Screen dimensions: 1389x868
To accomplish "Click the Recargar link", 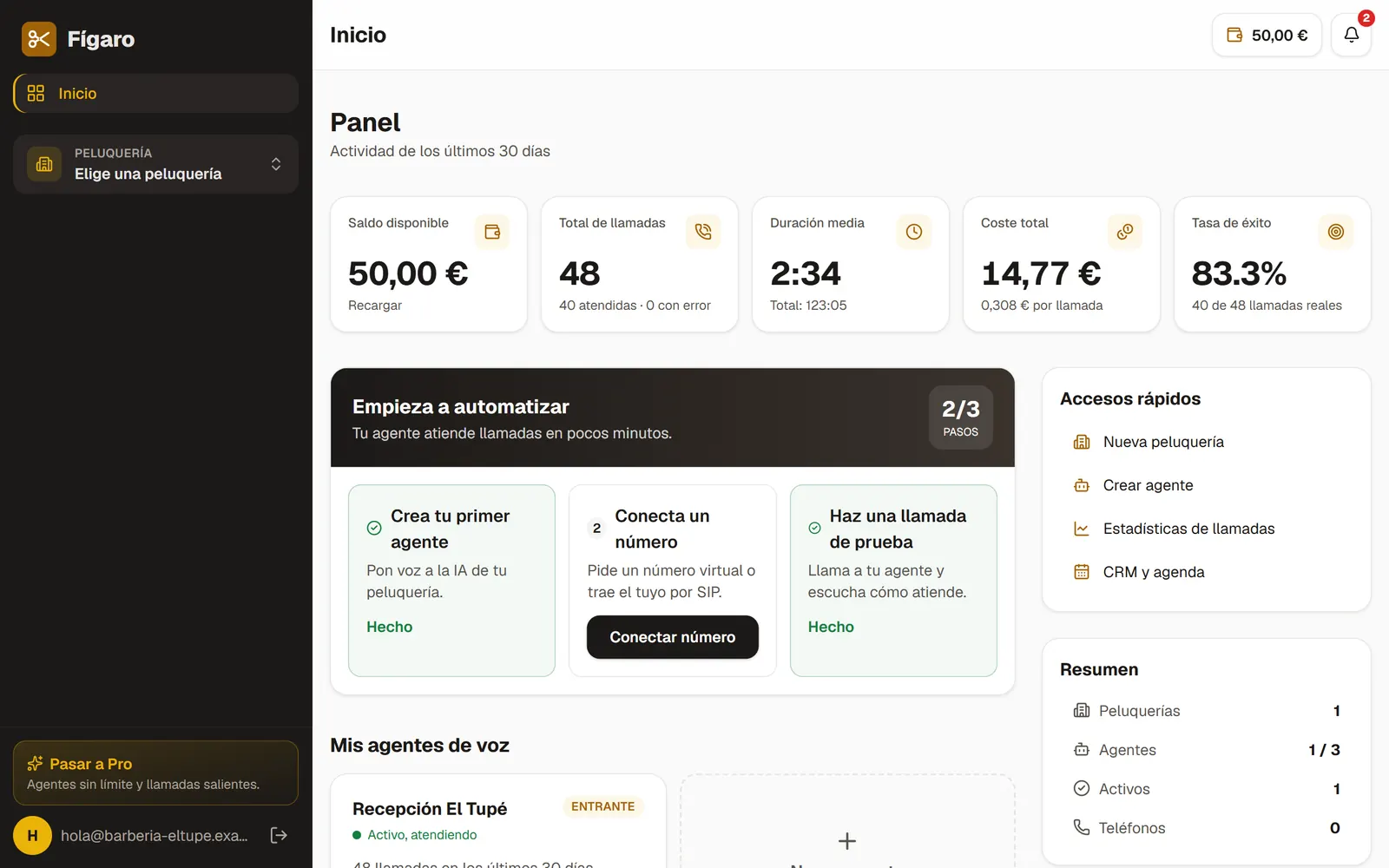I will (x=375, y=306).
